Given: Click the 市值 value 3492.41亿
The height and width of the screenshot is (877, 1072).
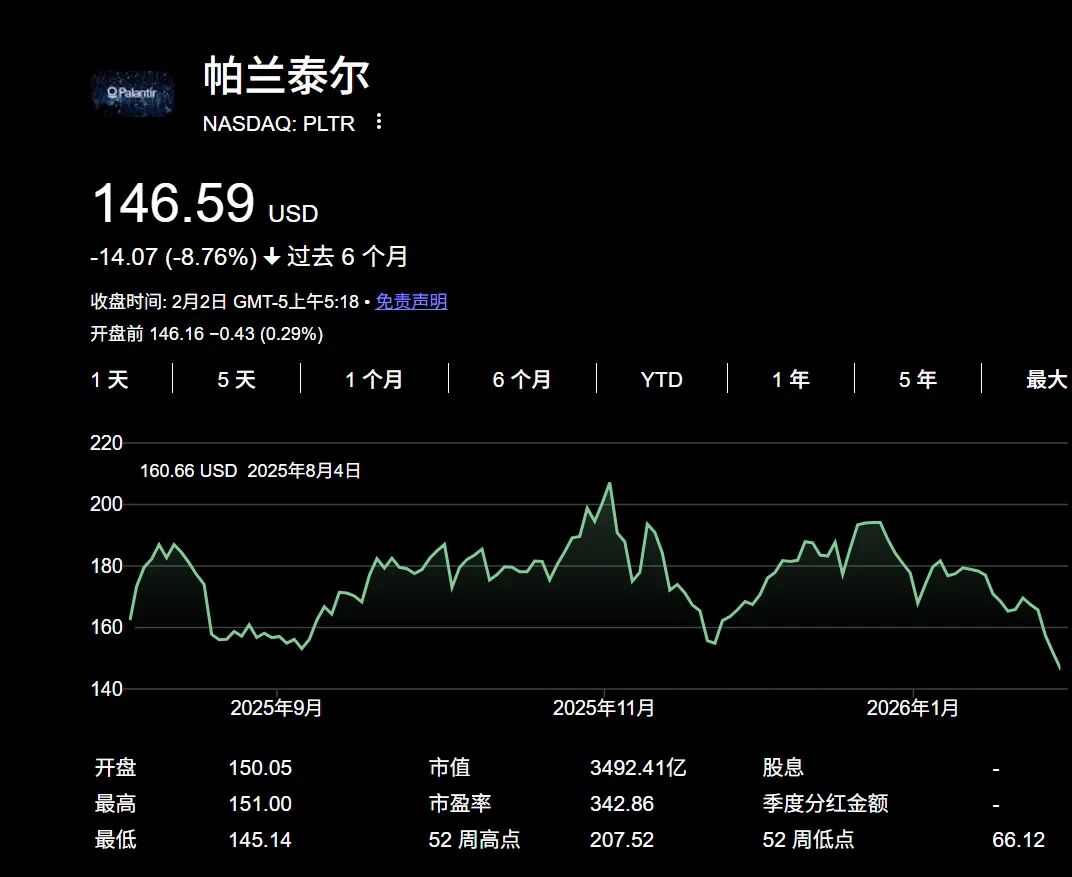Looking at the screenshot, I should click(638, 768).
